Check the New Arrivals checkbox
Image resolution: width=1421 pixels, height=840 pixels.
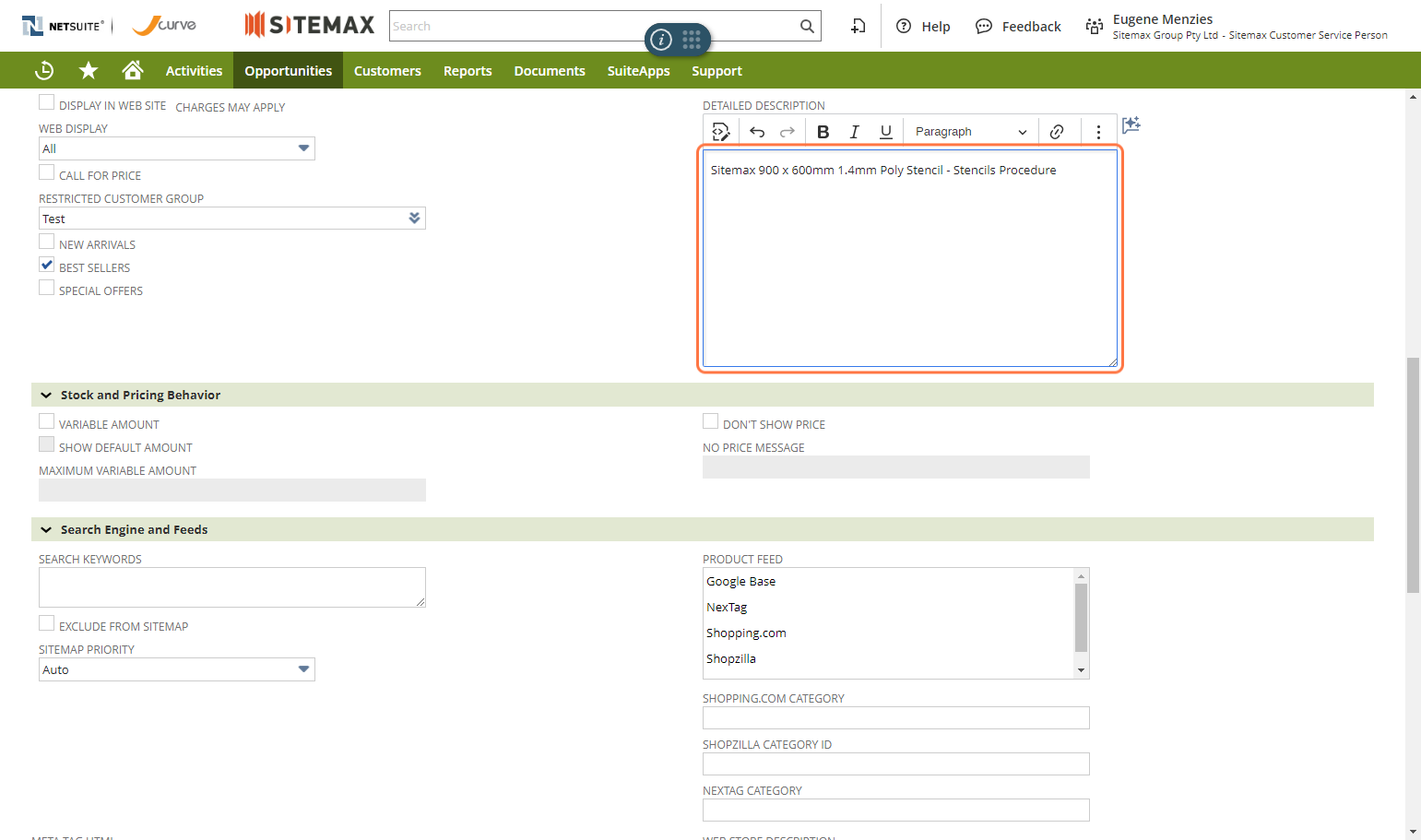[x=46, y=242]
